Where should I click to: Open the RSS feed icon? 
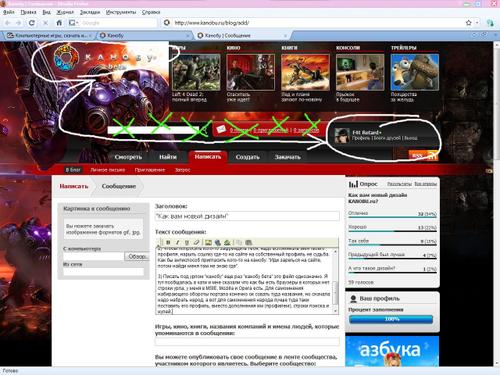[x=423, y=155]
